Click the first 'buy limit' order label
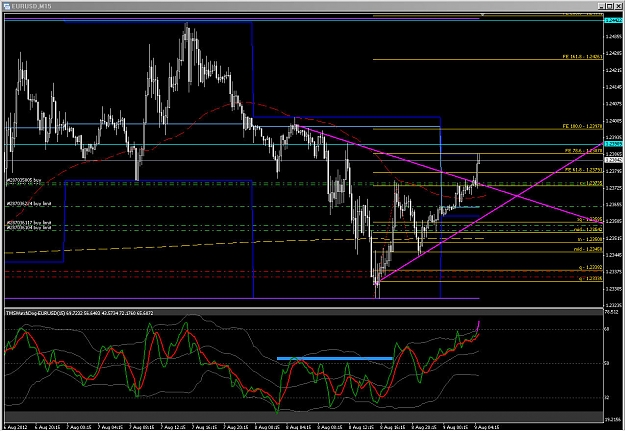This screenshot has width=625, height=431. pos(29,203)
